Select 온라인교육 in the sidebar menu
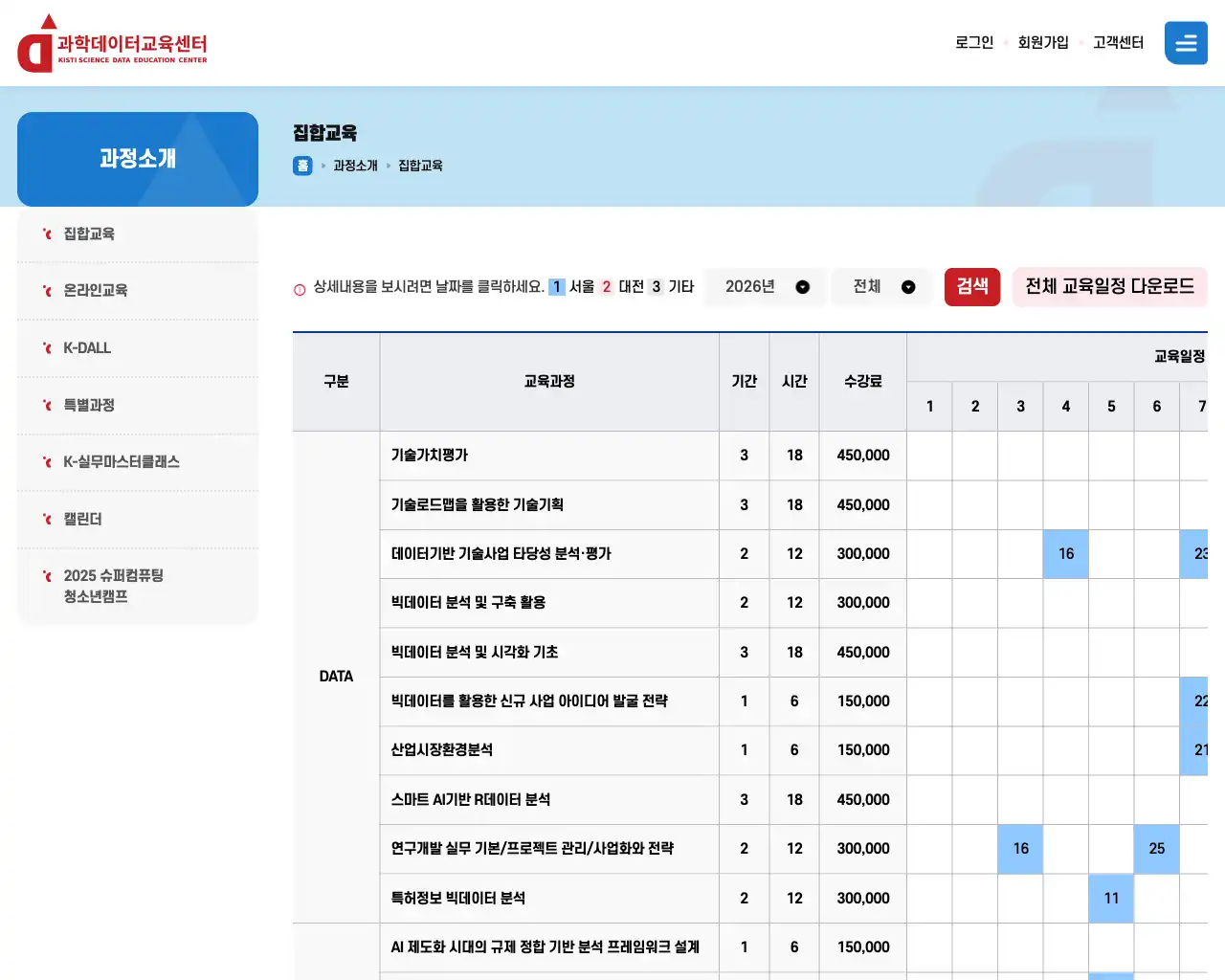Viewport: 1225px width, 980px height. pos(138,291)
